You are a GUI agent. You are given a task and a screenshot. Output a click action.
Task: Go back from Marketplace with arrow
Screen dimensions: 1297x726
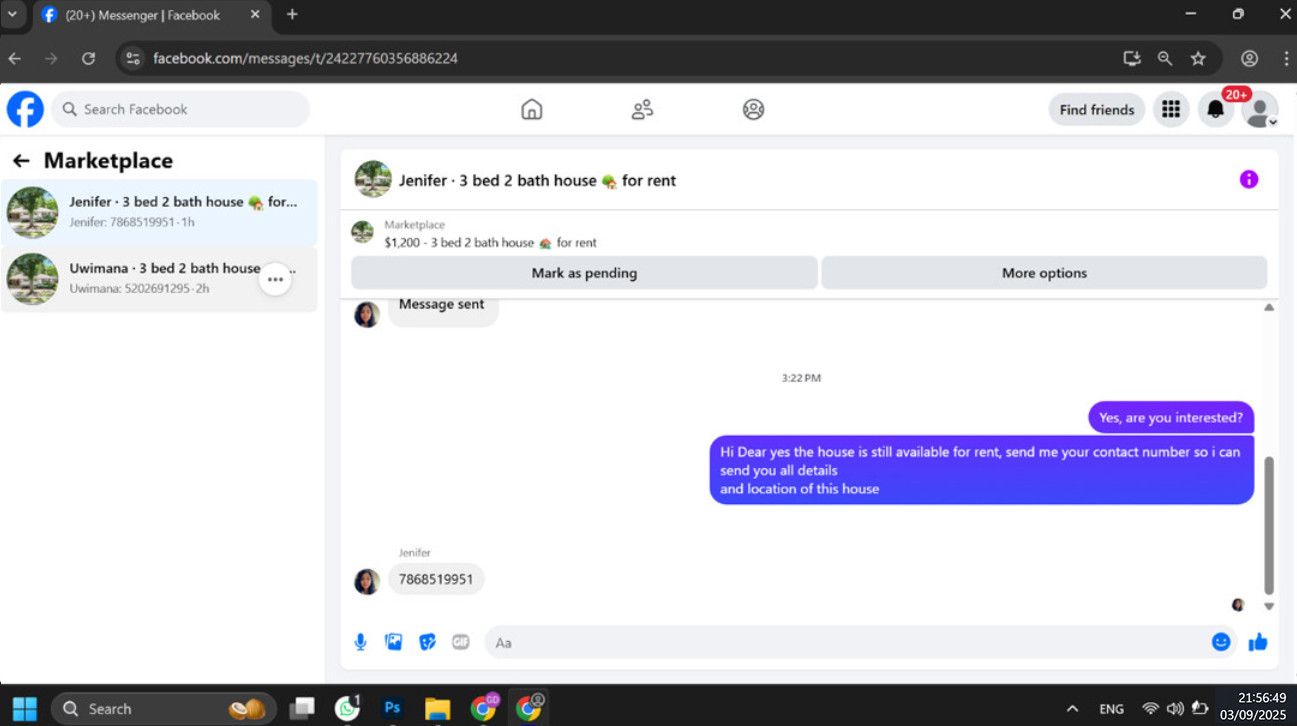21,161
